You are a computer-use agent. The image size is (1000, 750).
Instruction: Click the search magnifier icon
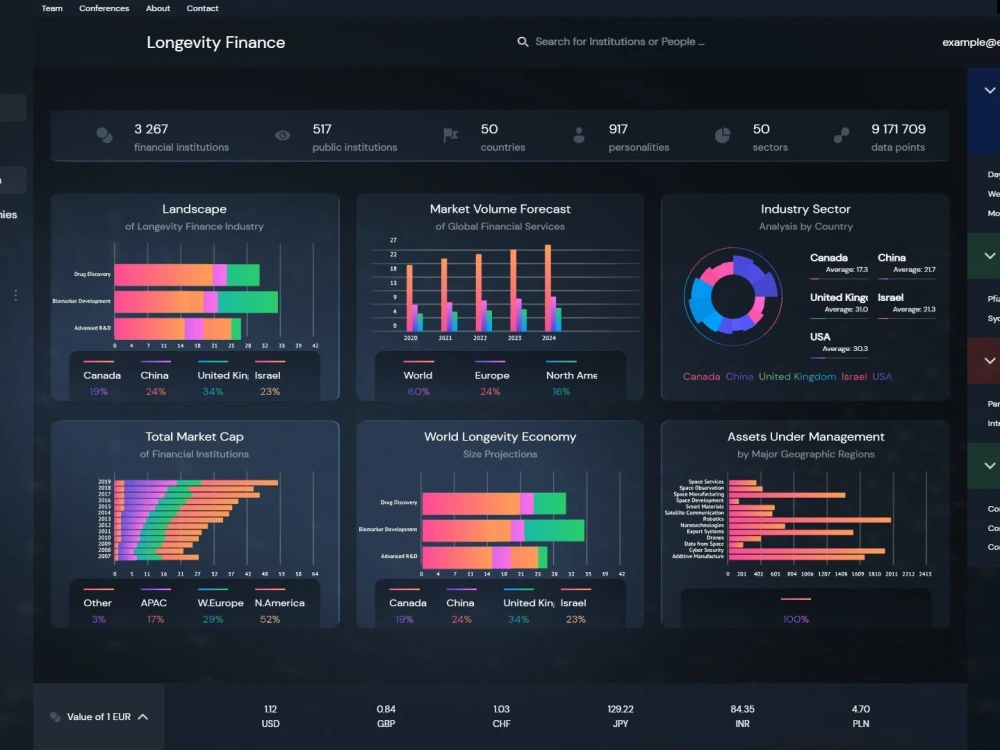pyautogui.click(x=523, y=42)
